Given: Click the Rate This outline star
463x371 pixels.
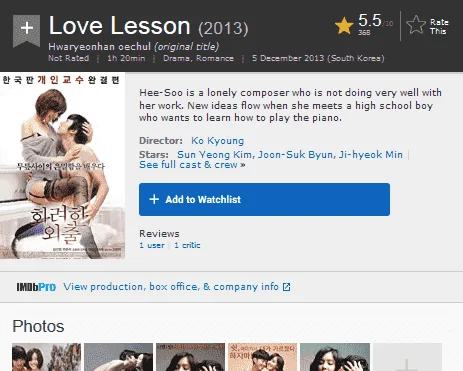Looking at the screenshot, I should click(416, 25).
